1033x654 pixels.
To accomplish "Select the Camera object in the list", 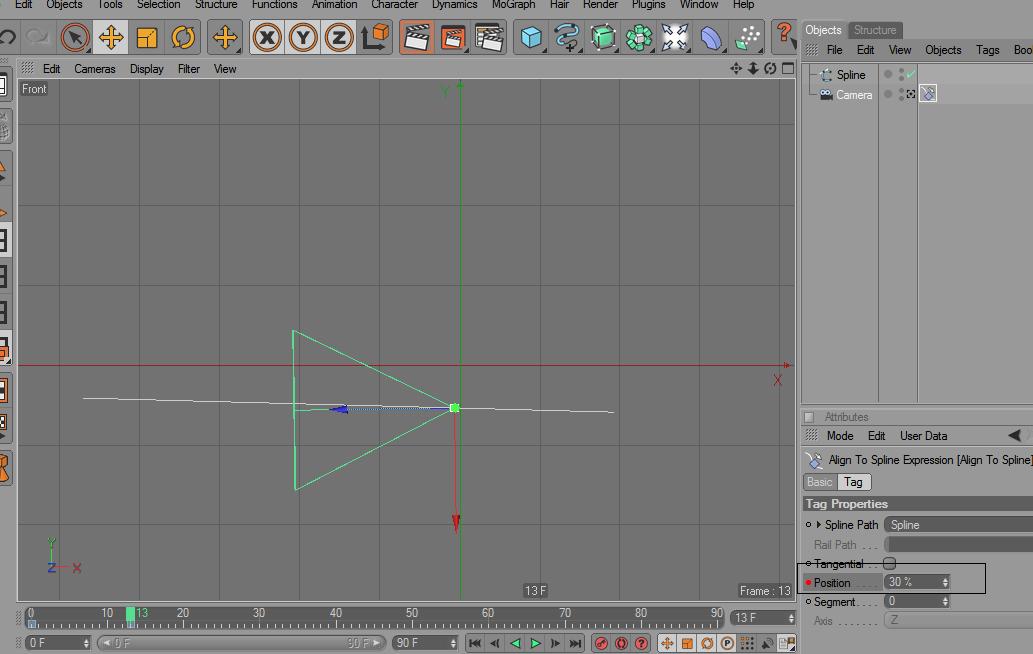I will pyautogui.click(x=854, y=95).
